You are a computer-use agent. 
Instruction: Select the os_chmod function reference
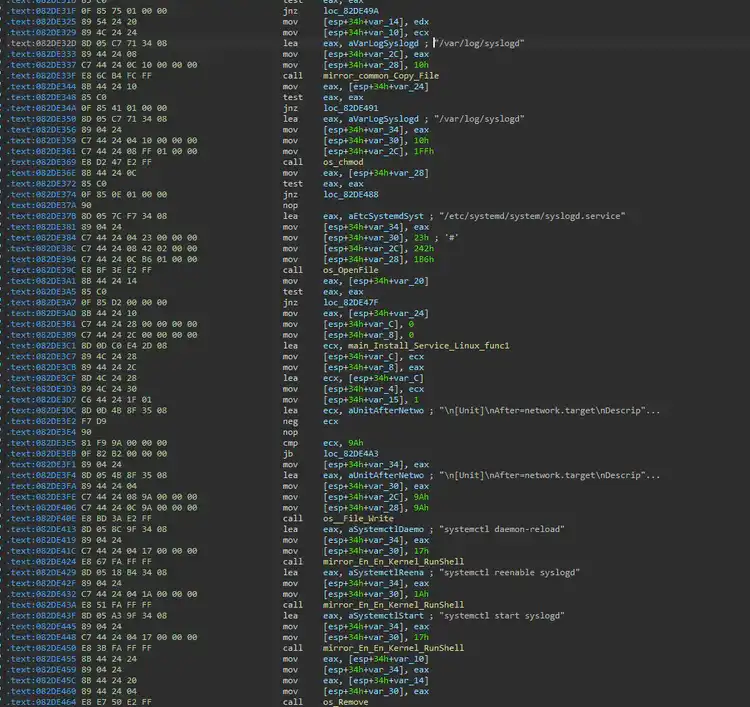coord(351,162)
